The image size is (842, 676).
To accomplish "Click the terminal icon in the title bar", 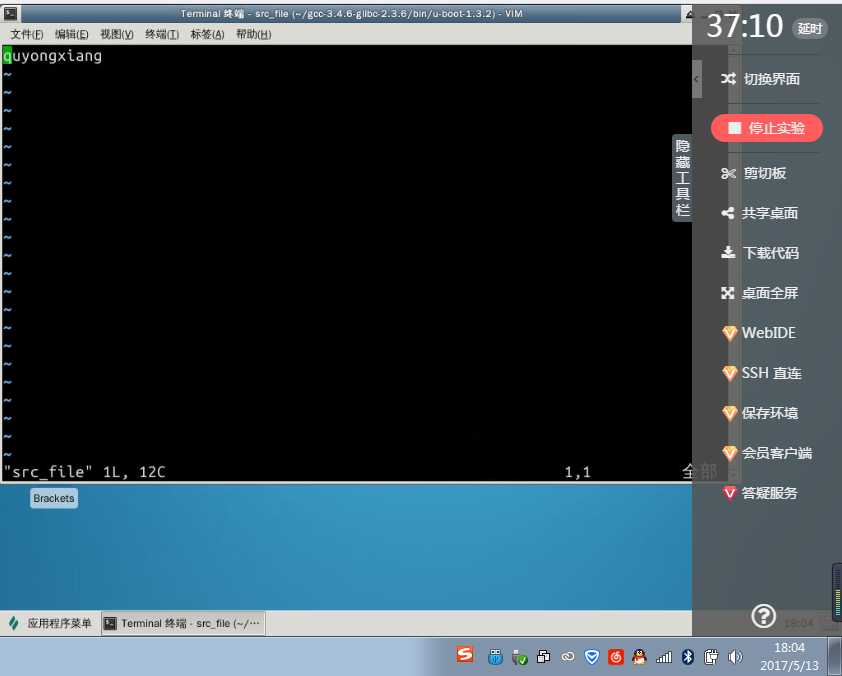I will (11, 13).
